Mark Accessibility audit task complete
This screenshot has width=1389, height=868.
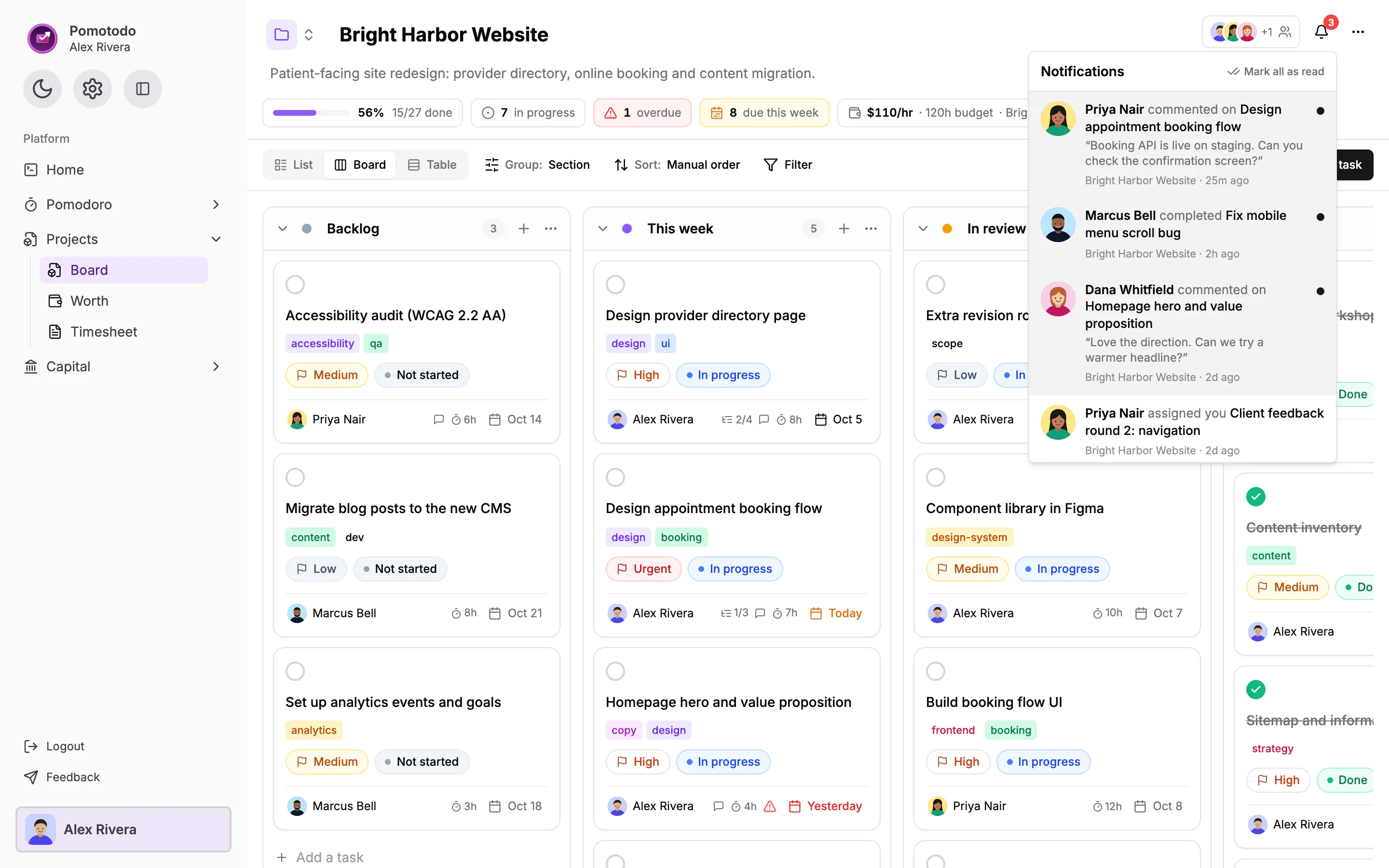point(295,284)
